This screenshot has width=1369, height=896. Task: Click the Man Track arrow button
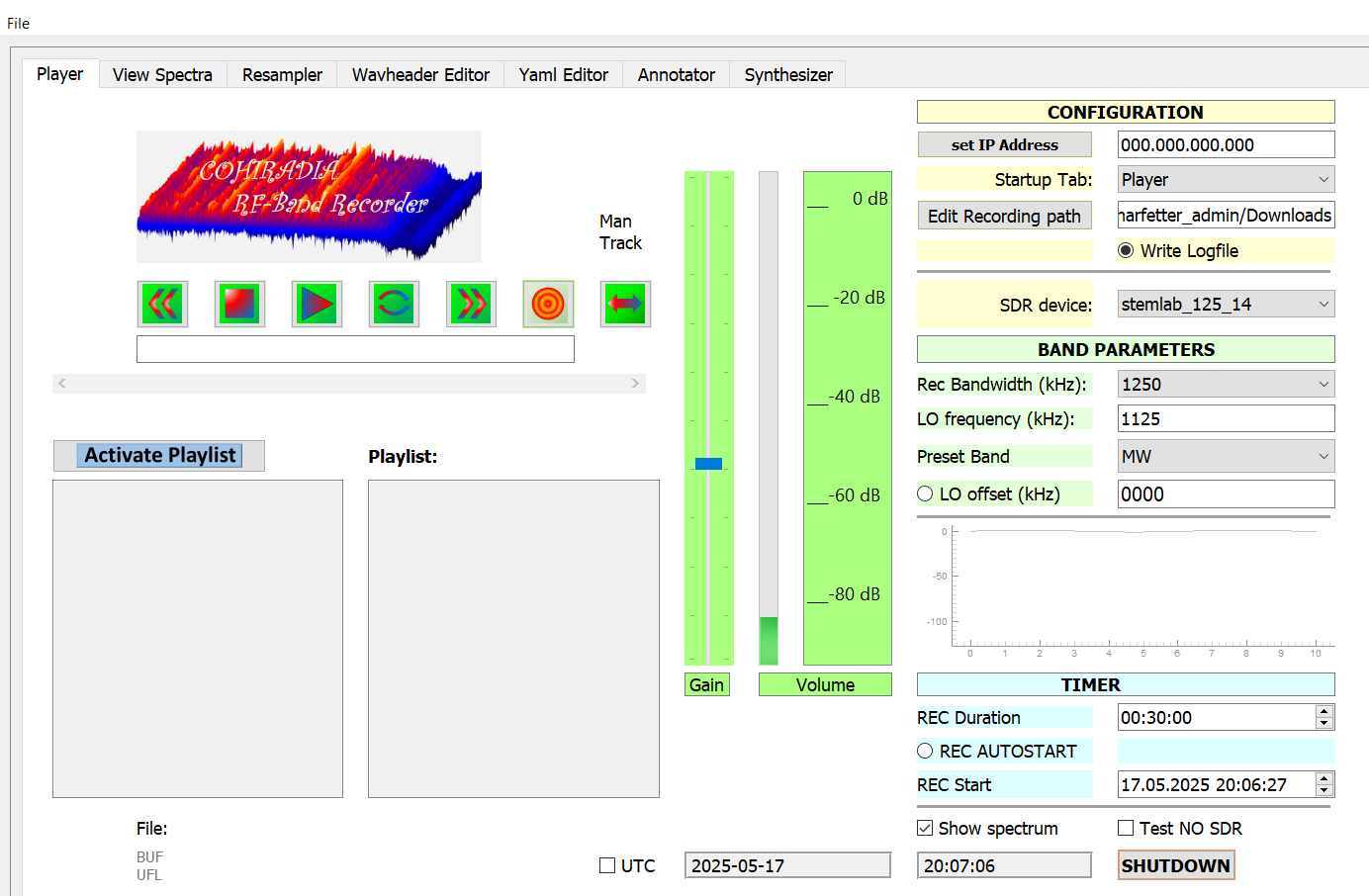coord(625,304)
